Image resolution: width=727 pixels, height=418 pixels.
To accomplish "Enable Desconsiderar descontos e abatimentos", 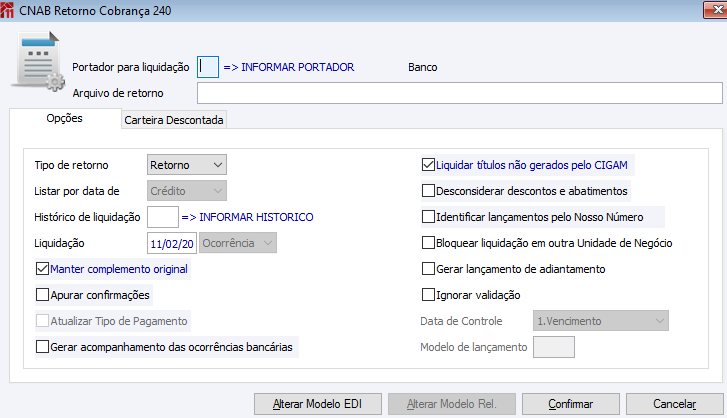I will (429, 190).
